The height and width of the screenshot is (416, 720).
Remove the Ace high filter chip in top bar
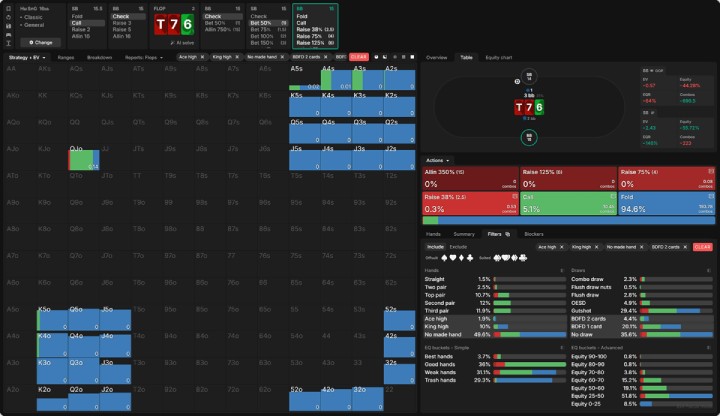202,57
